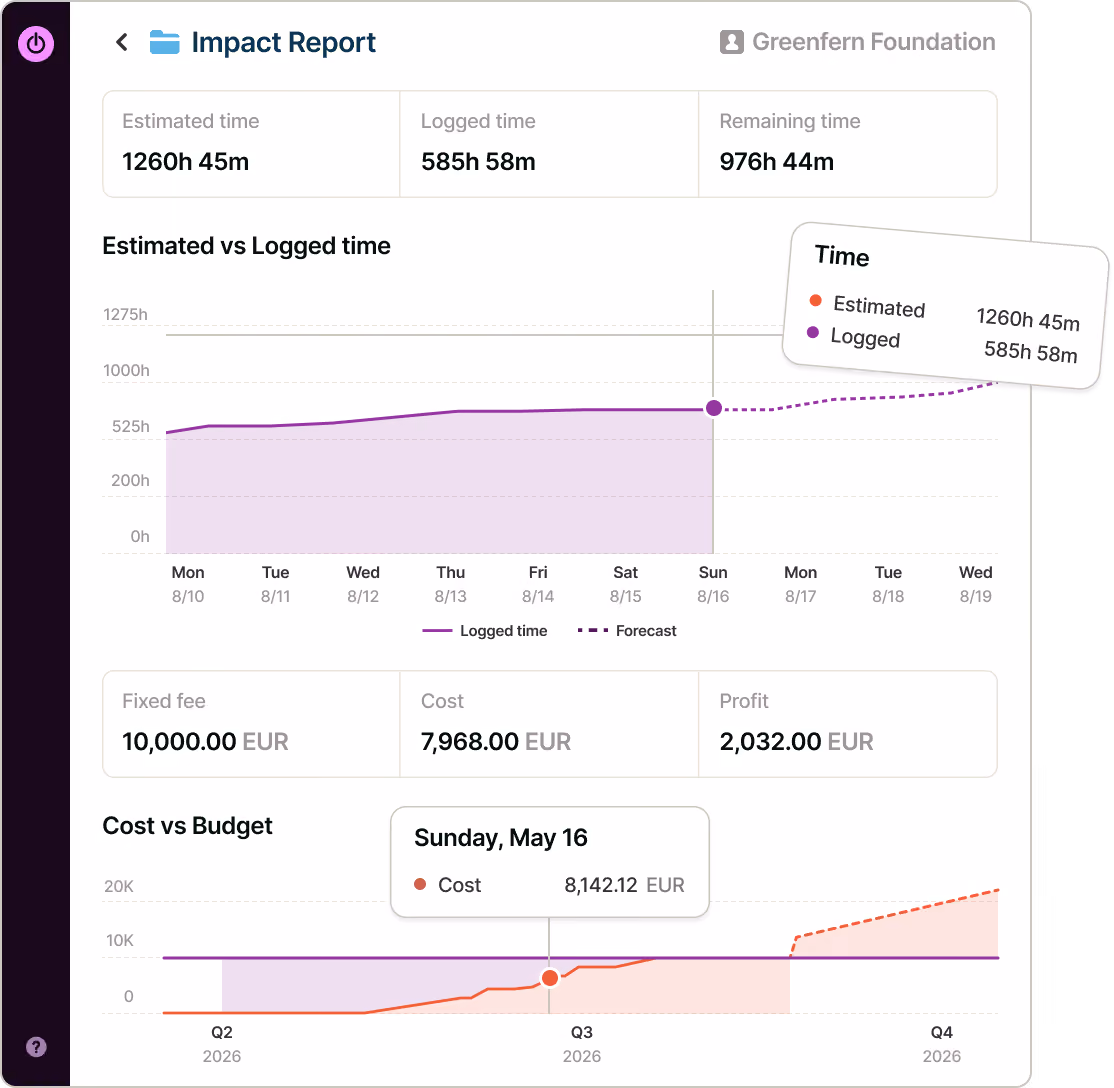Click the Impact Report project title
Viewport: 1114px width, 1088px height.
point(283,43)
